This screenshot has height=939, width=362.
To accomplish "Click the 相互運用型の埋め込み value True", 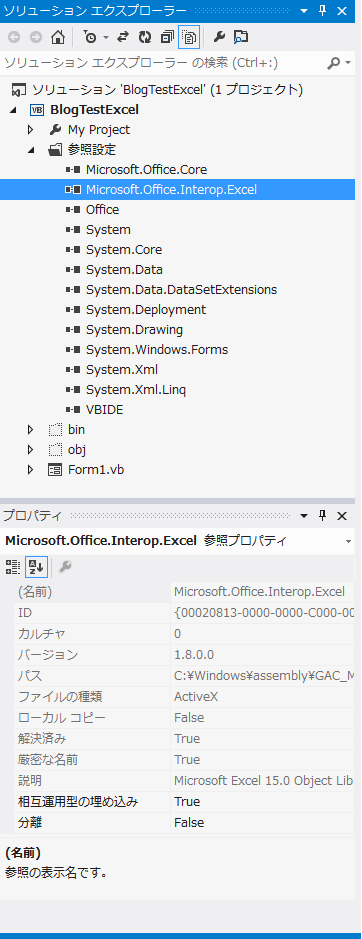I will click(187, 801).
